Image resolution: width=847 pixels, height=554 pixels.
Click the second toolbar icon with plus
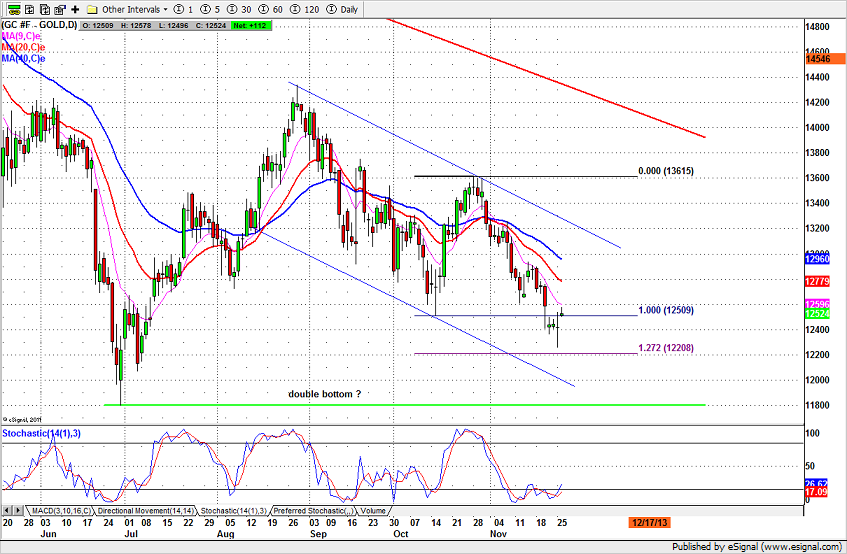pyautogui.click(x=29, y=9)
